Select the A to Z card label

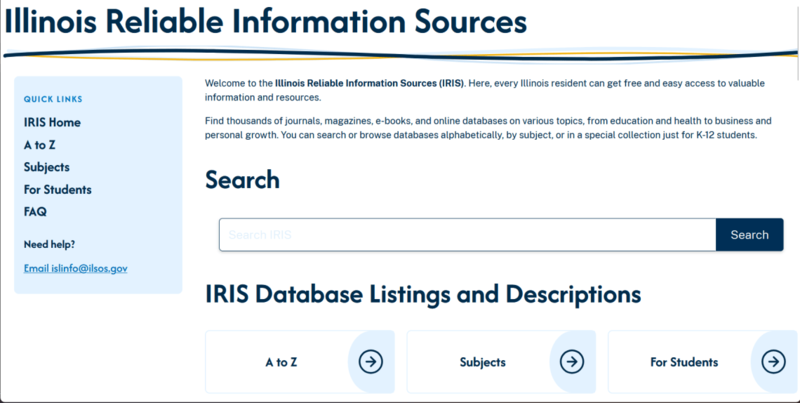281,362
